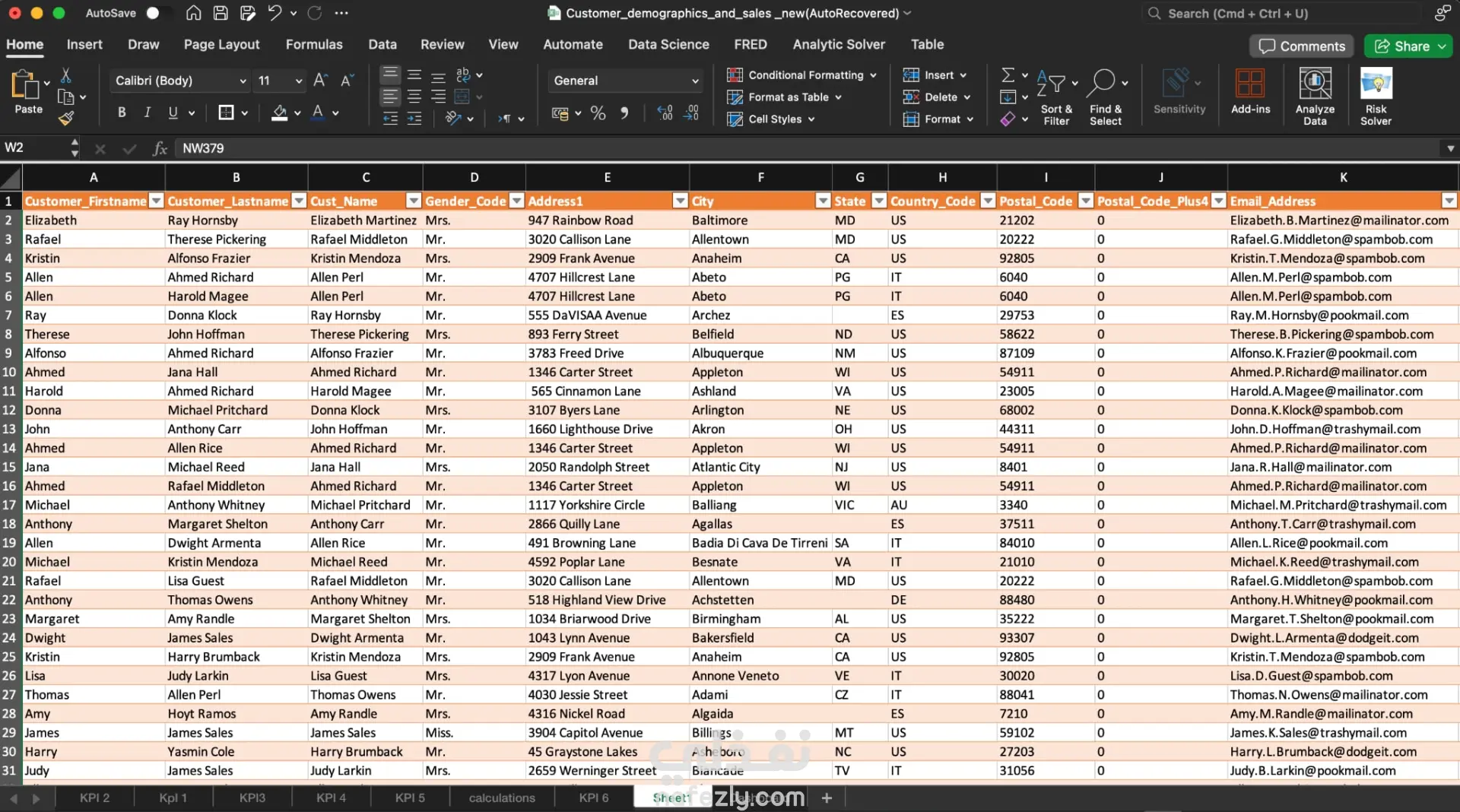Screen dimensions: 1460x812
Task: Click the Save icon in the title bar
Action: pos(221,13)
